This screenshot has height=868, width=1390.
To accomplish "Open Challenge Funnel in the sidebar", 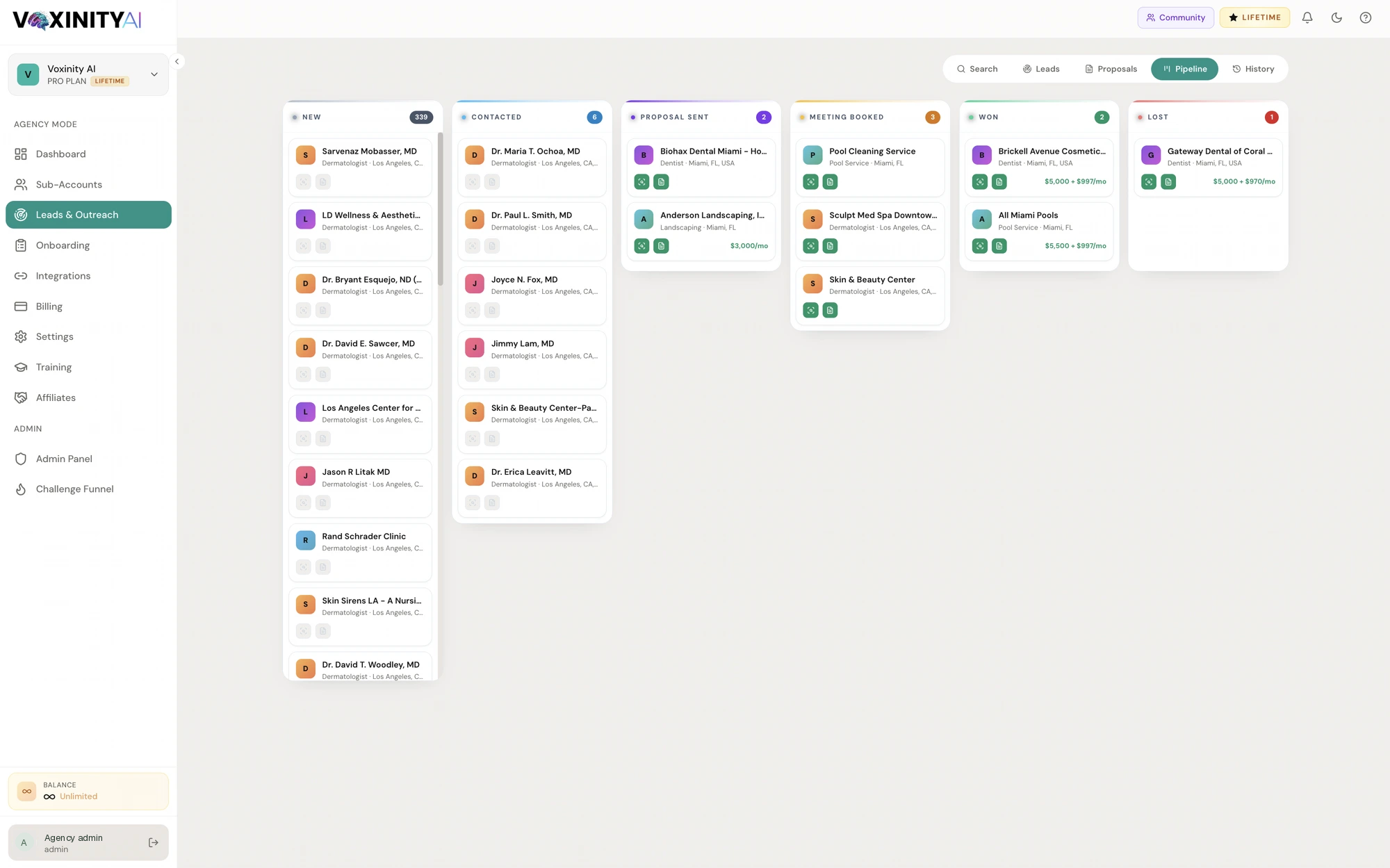I will tap(88, 489).
